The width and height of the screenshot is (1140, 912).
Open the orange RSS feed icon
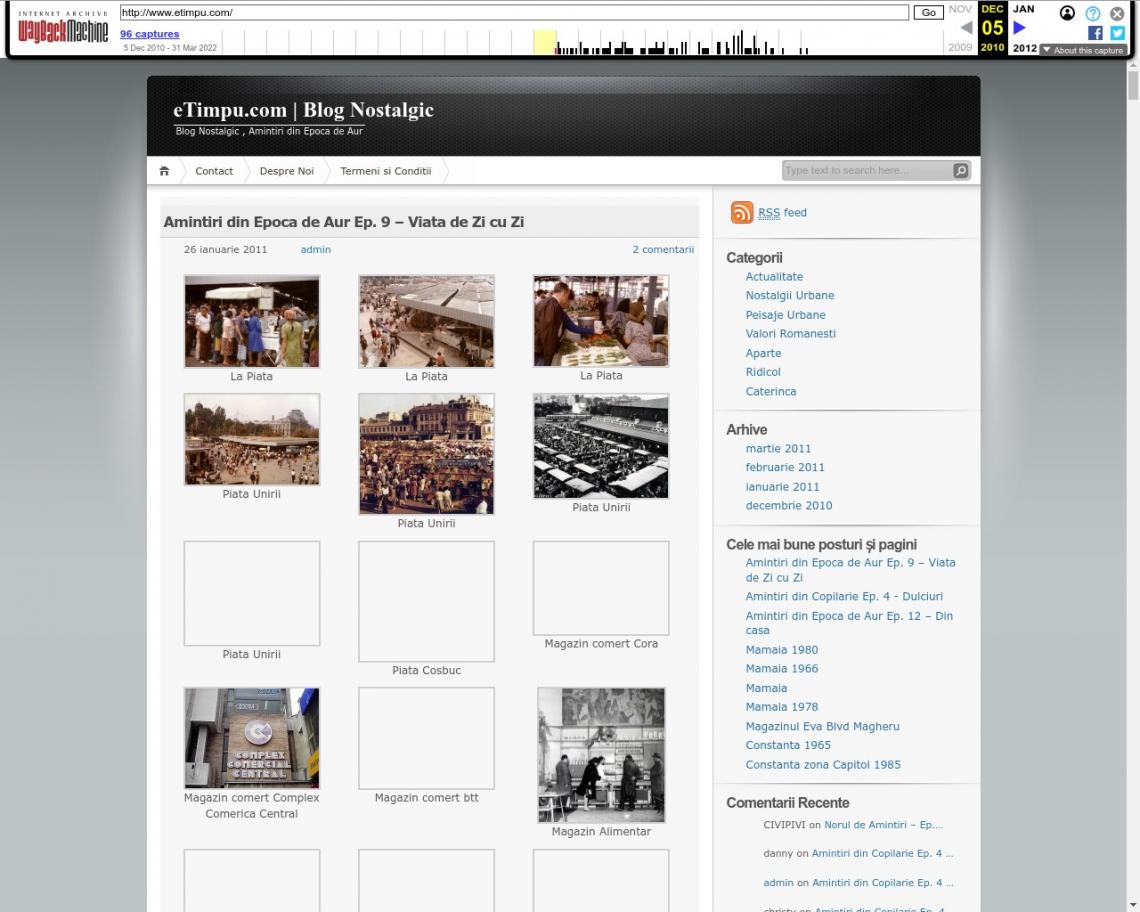point(741,213)
